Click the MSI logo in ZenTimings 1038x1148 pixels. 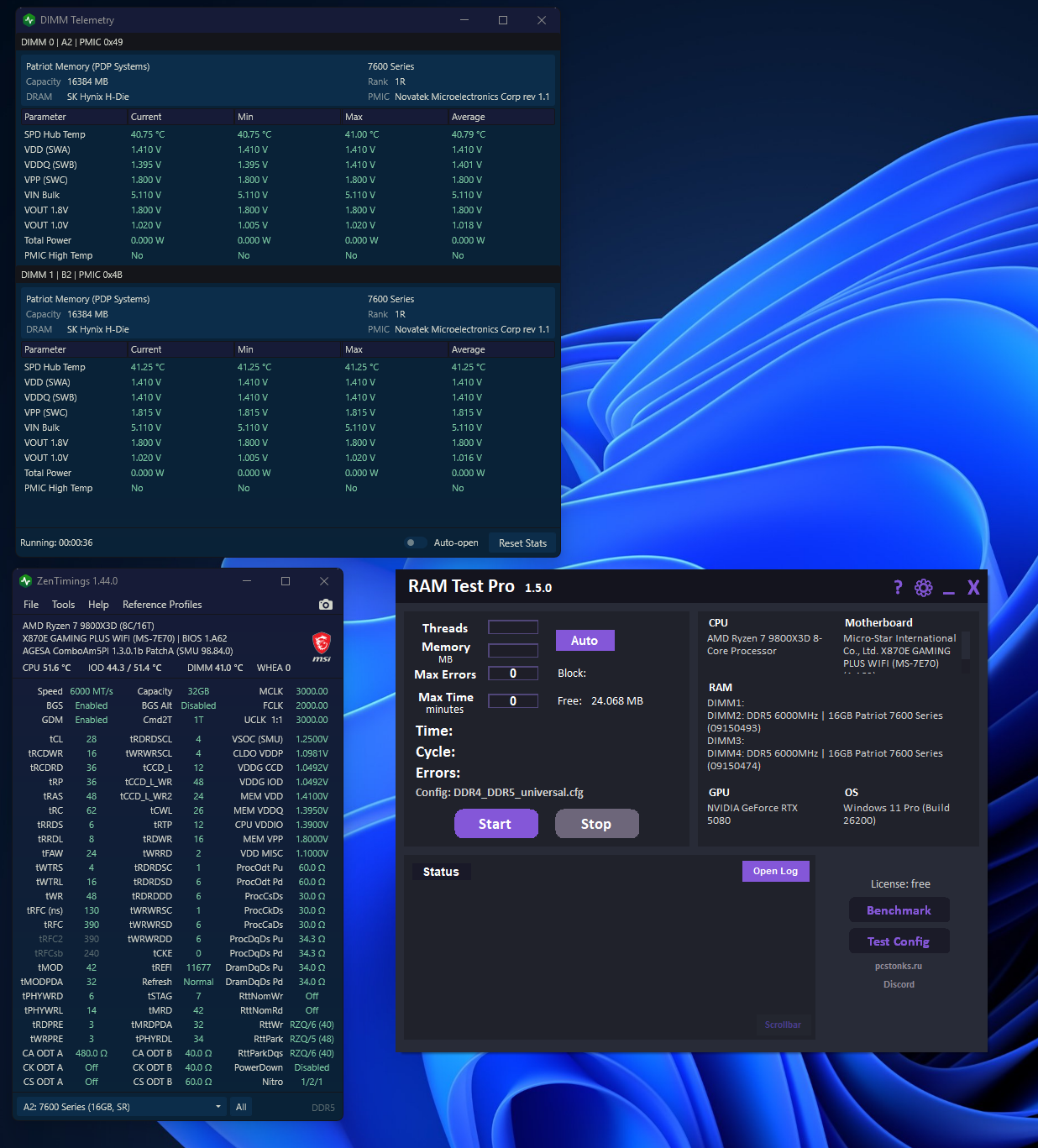(321, 646)
